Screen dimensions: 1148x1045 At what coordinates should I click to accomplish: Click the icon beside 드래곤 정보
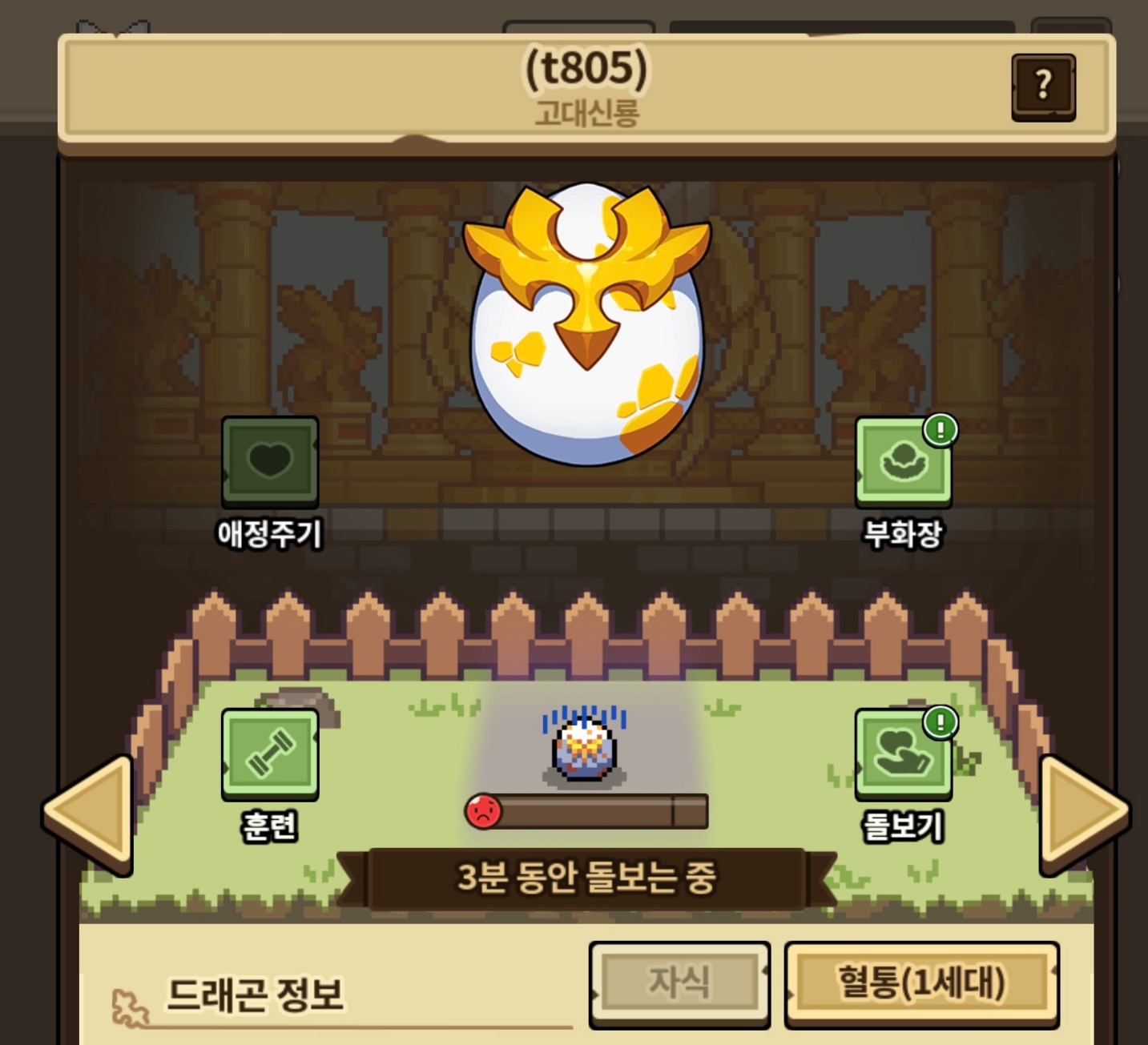point(129,1008)
